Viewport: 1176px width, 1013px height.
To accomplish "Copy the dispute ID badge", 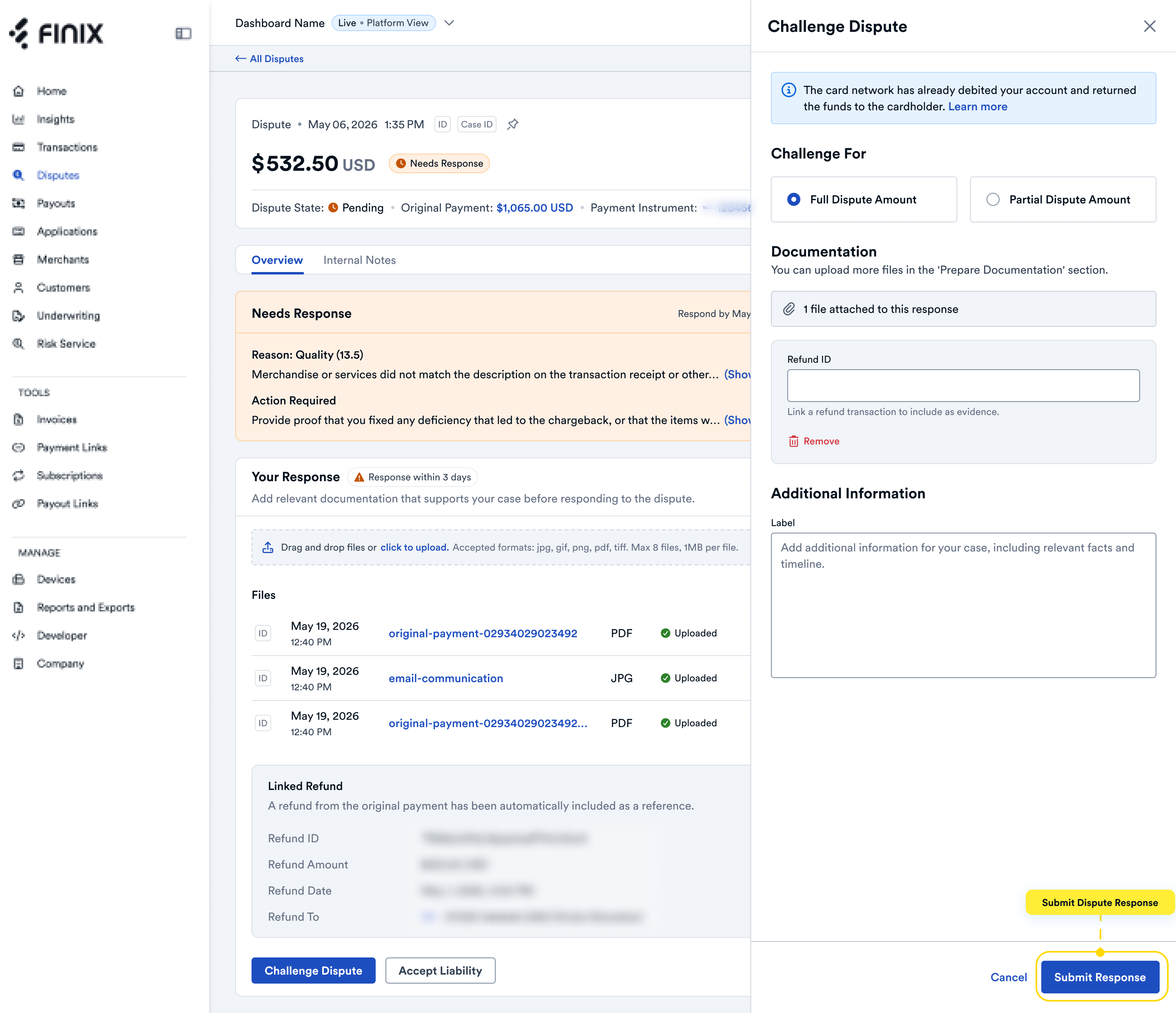I will (442, 124).
